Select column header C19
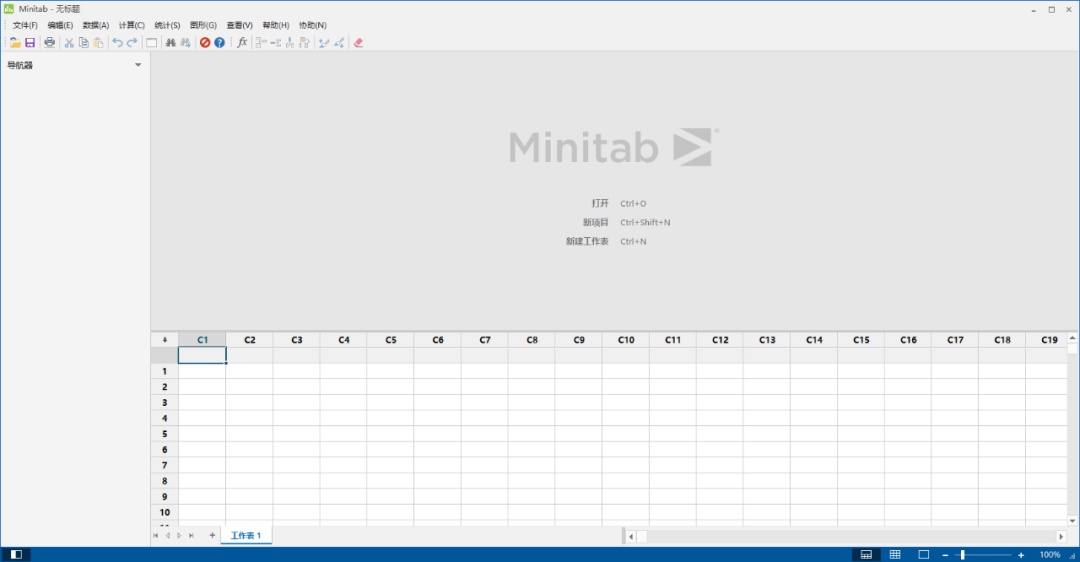 tap(1046, 340)
